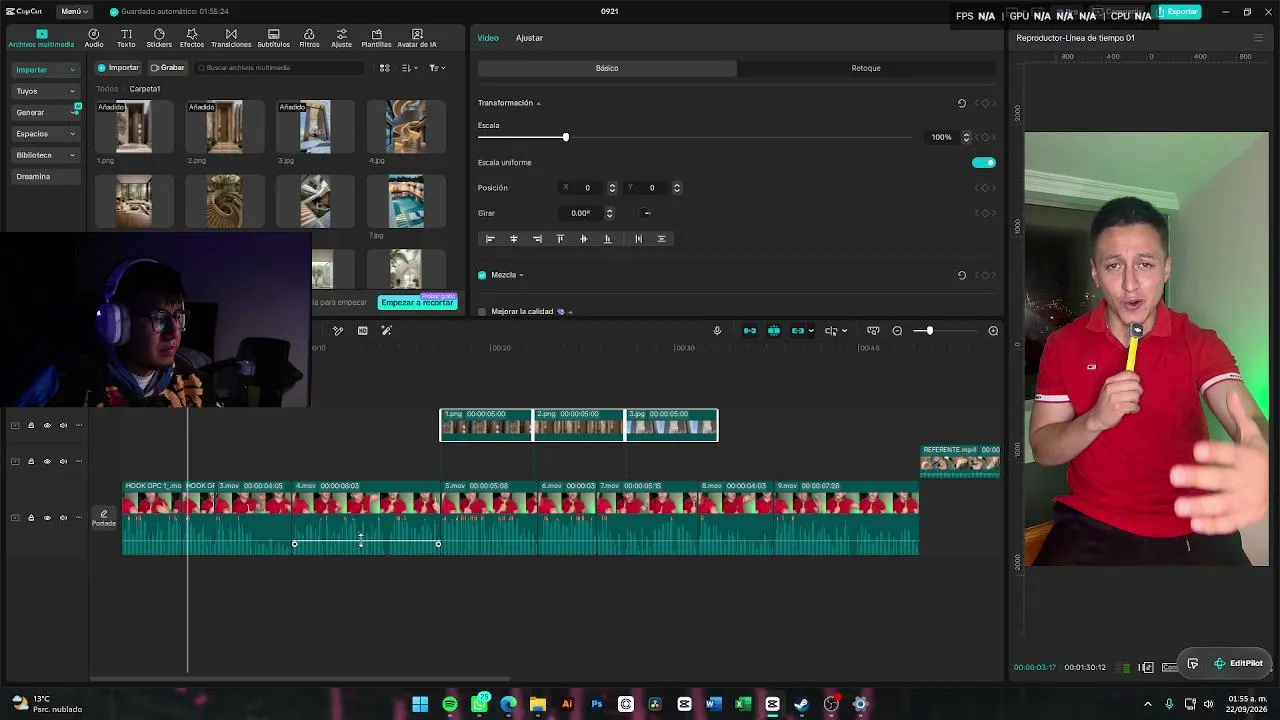
Task: Enable the Mejorar la calidad checkbox
Action: click(x=482, y=312)
